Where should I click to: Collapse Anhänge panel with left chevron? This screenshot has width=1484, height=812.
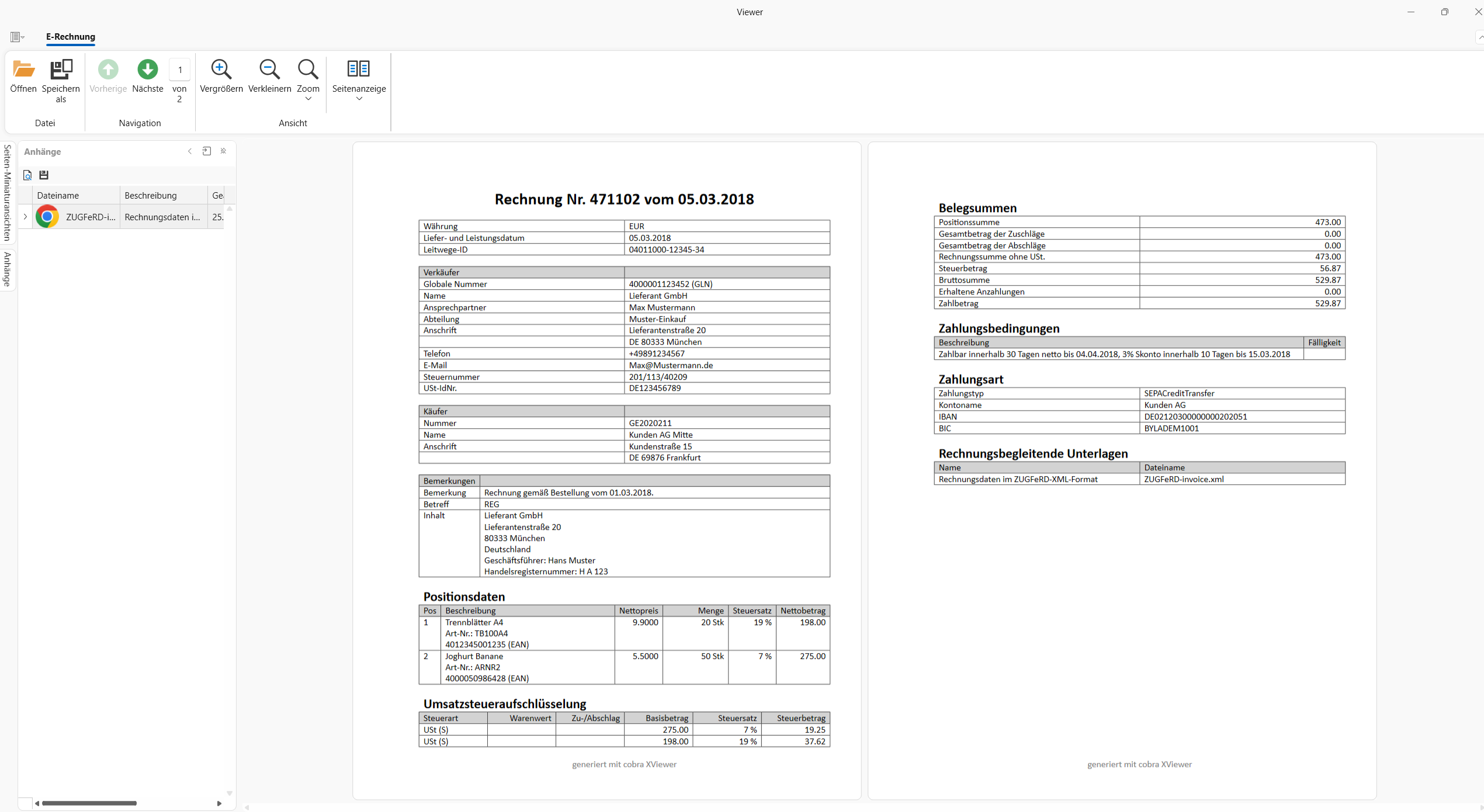click(x=190, y=151)
